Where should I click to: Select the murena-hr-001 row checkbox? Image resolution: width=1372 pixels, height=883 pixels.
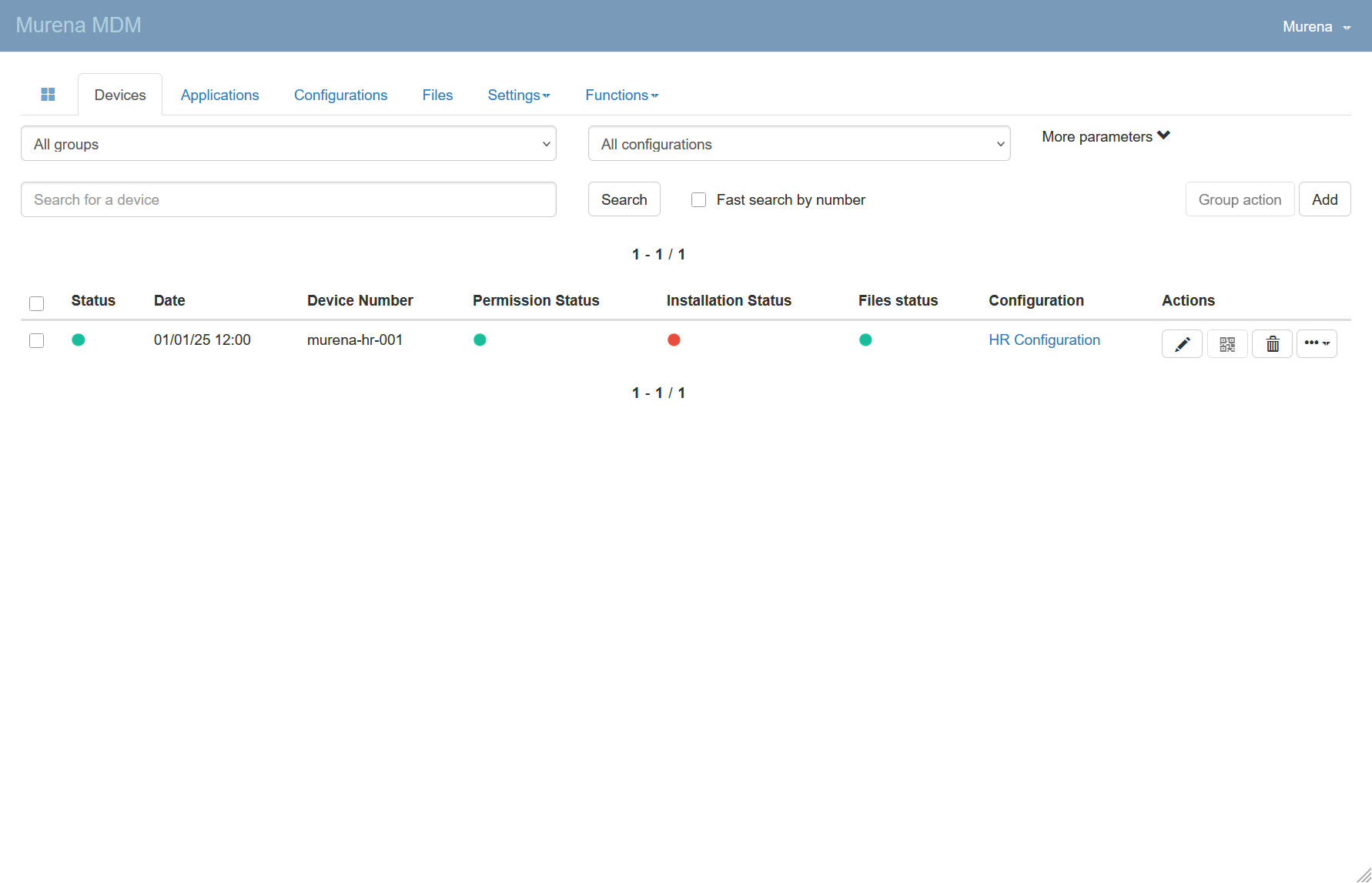click(36, 340)
